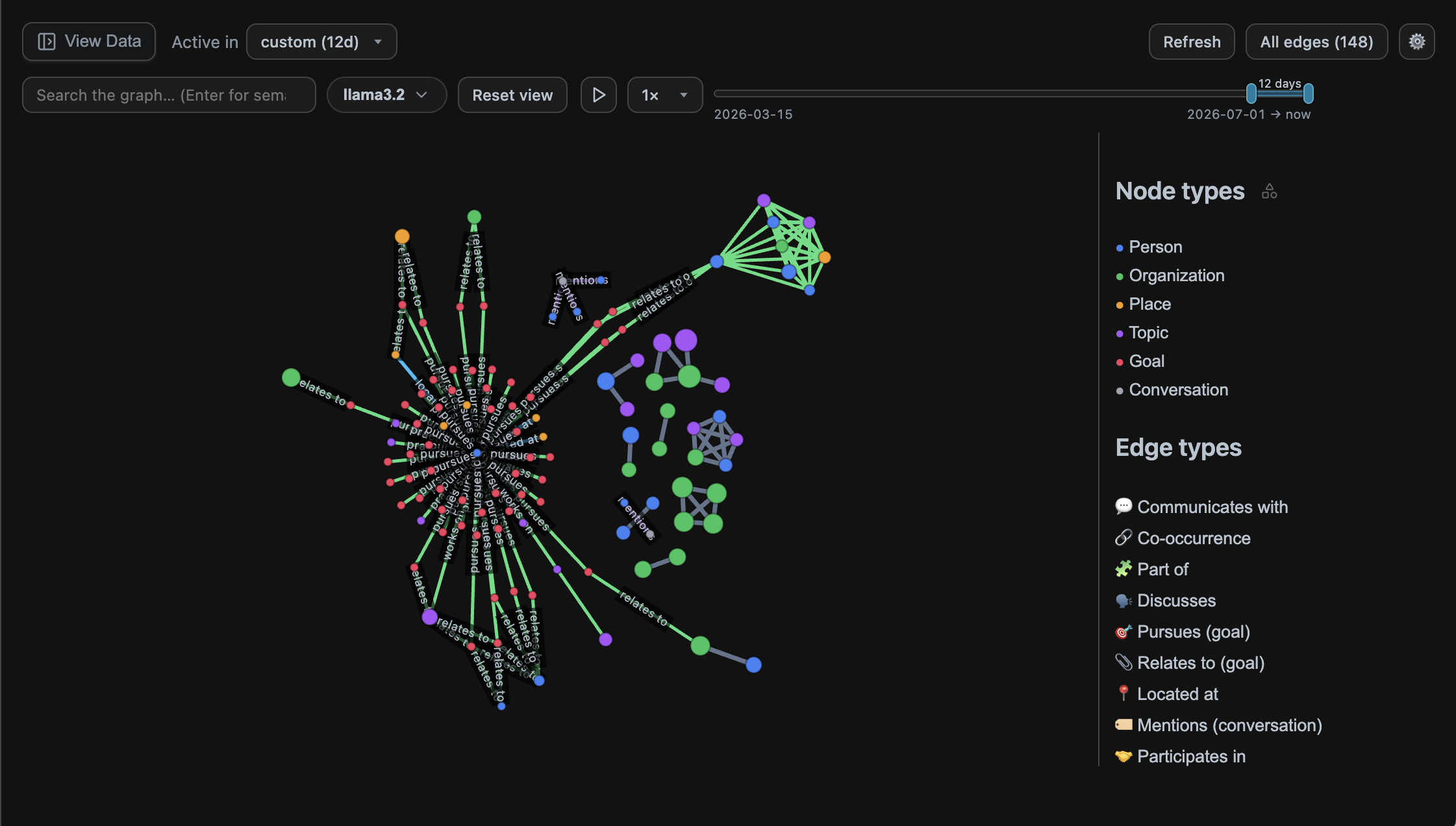Focus the Search the graph field

(169, 95)
